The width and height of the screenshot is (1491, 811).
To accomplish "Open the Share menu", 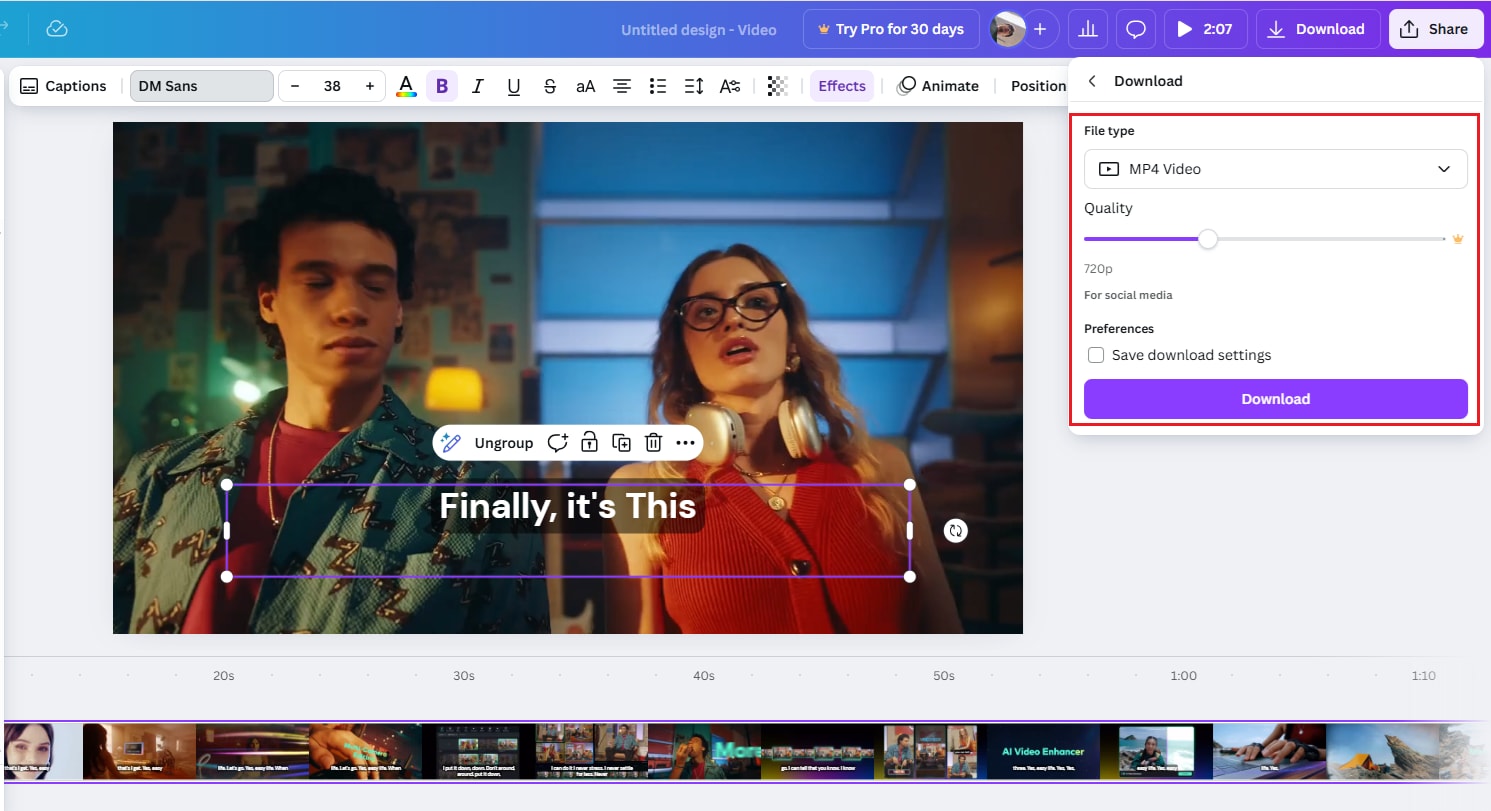I will 1435,29.
